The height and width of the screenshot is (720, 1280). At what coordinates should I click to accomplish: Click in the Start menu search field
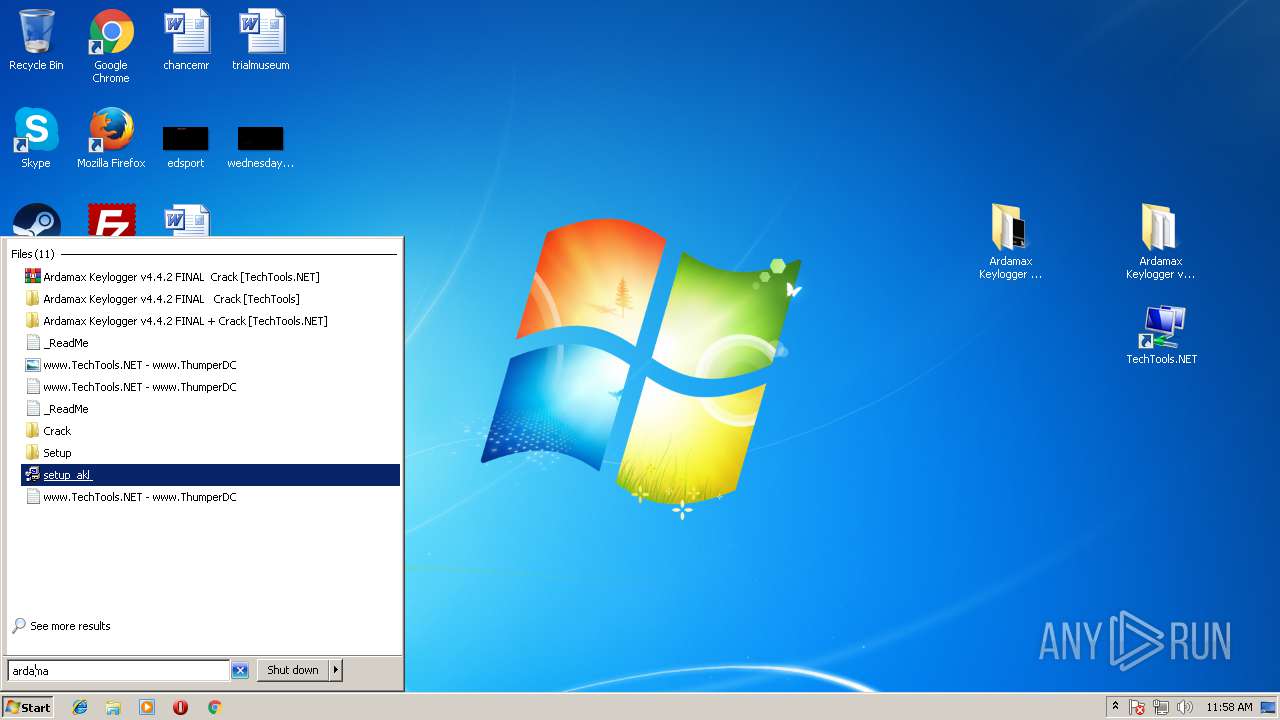(x=119, y=671)
